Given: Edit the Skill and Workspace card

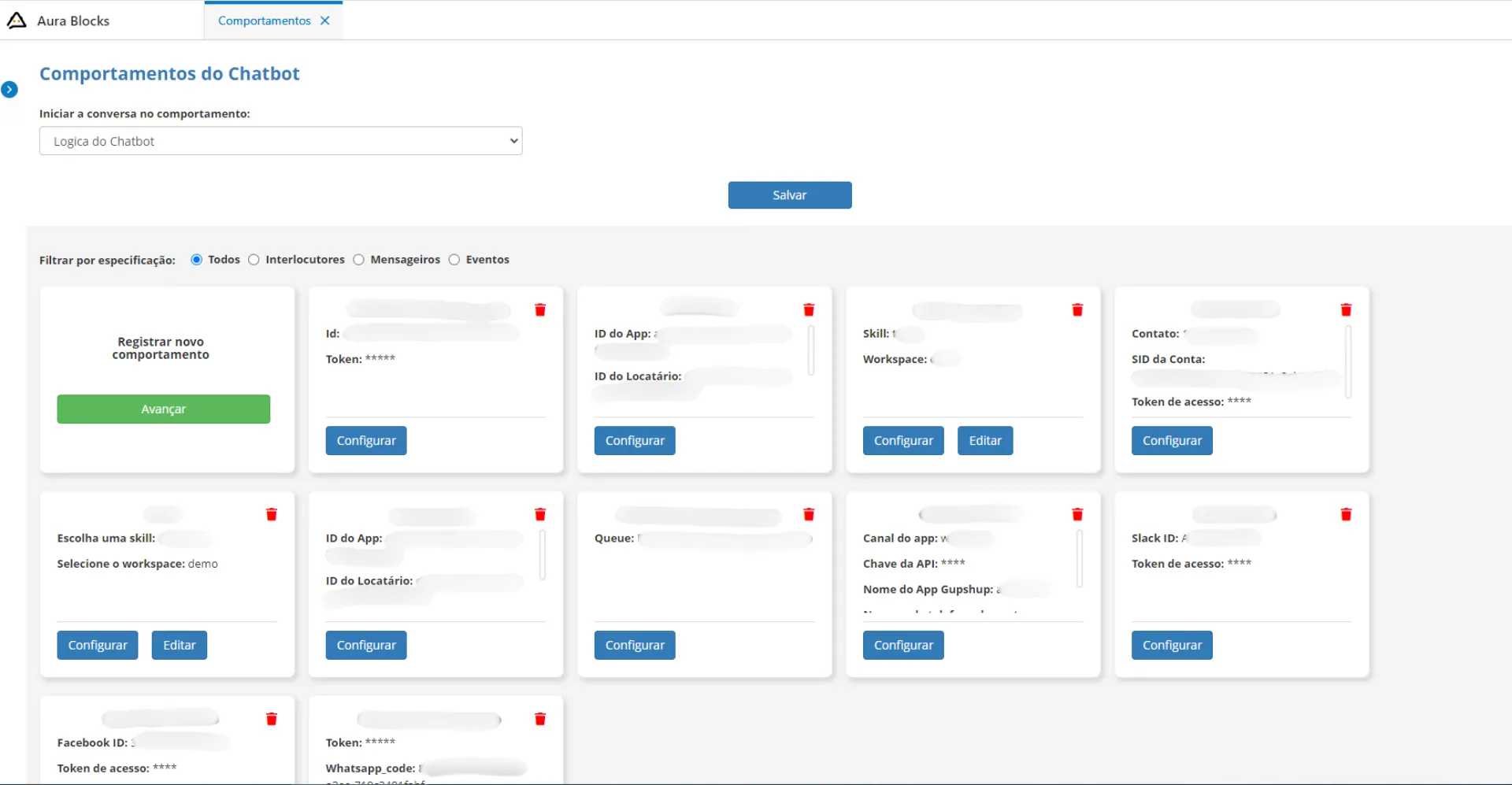Looking at the screenshot, I should [x=985, y=440].
